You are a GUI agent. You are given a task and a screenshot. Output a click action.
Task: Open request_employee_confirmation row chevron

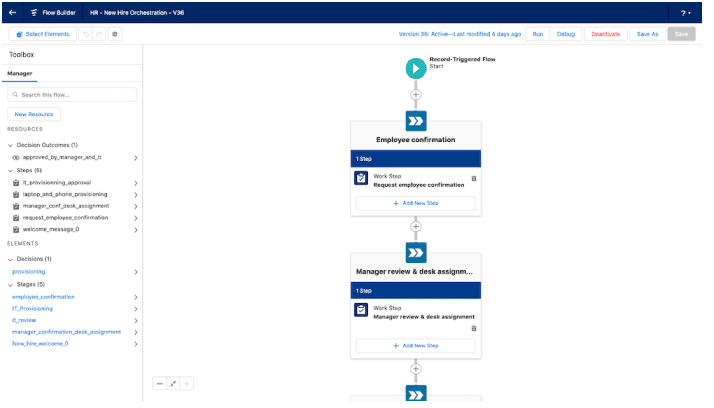pyautogui.click(x=136, y=218)
